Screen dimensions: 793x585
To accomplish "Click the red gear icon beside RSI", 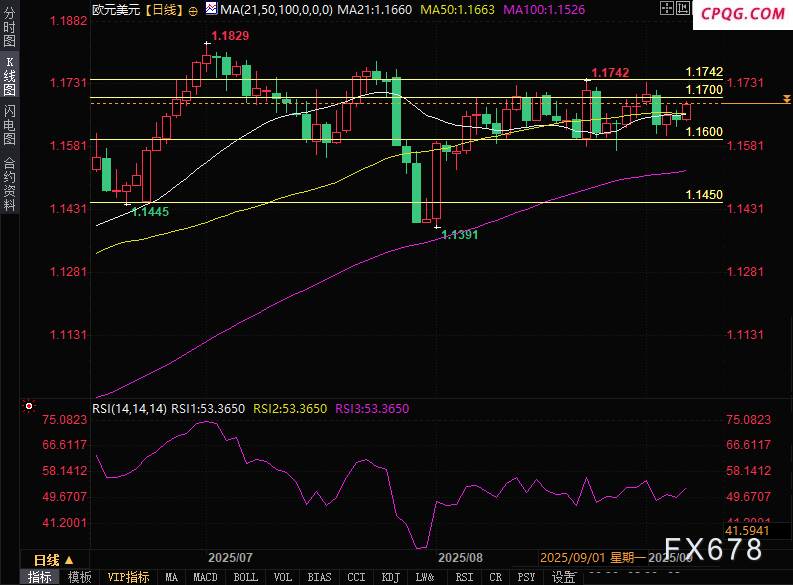I will [28, 407].
